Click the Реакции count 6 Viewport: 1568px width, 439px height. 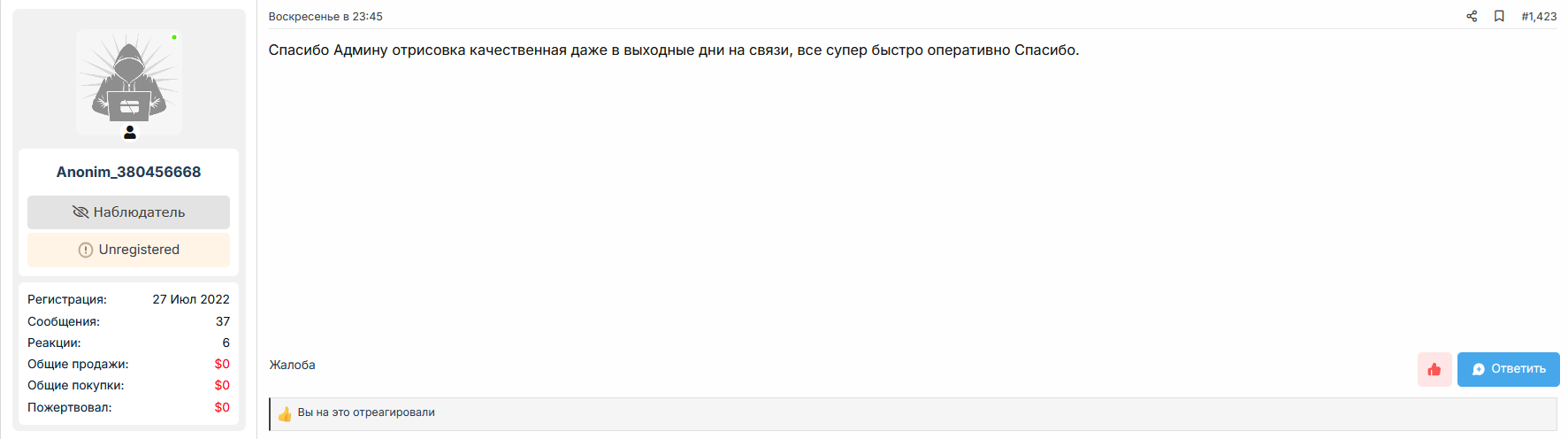tap(226, 343)
